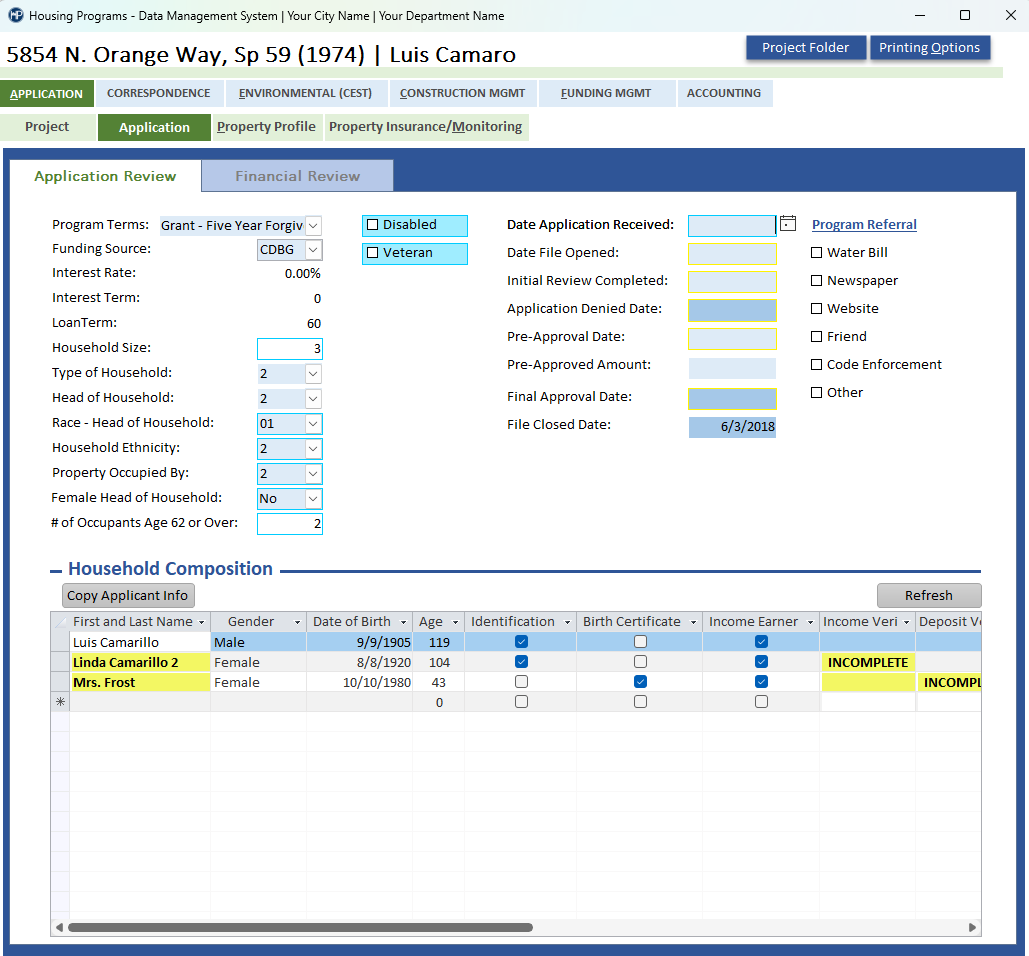Image resolution: width=1029 pixels, height=956 pixels.
Task: Click the Date Application Received field
Action: point(732,226)
